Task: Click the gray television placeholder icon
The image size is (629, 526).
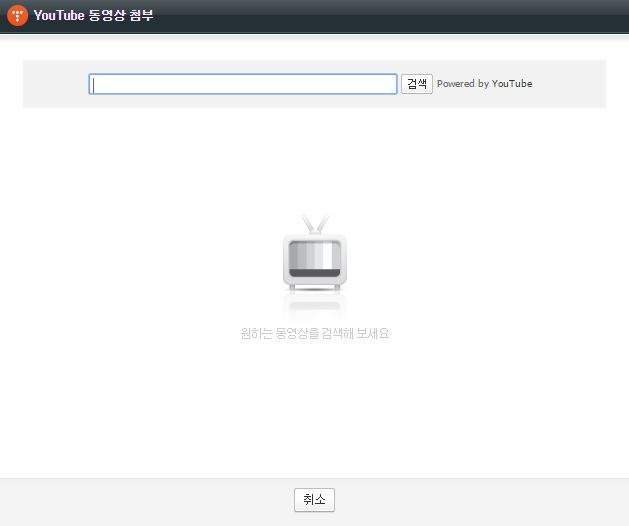Action: coord(315,253)
